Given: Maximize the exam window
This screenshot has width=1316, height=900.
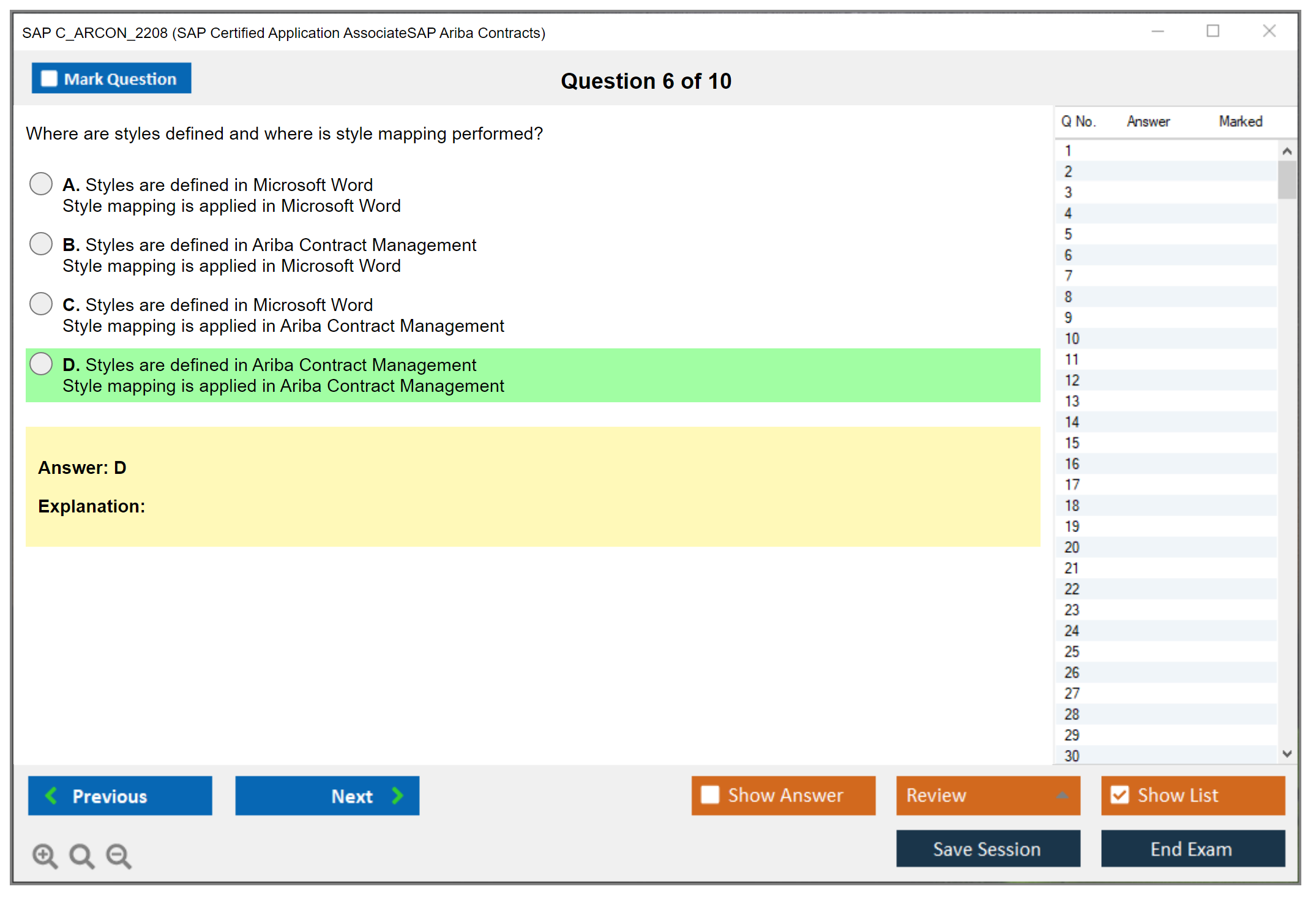Looking at the screenshot, I should [x=1213, y=31].
